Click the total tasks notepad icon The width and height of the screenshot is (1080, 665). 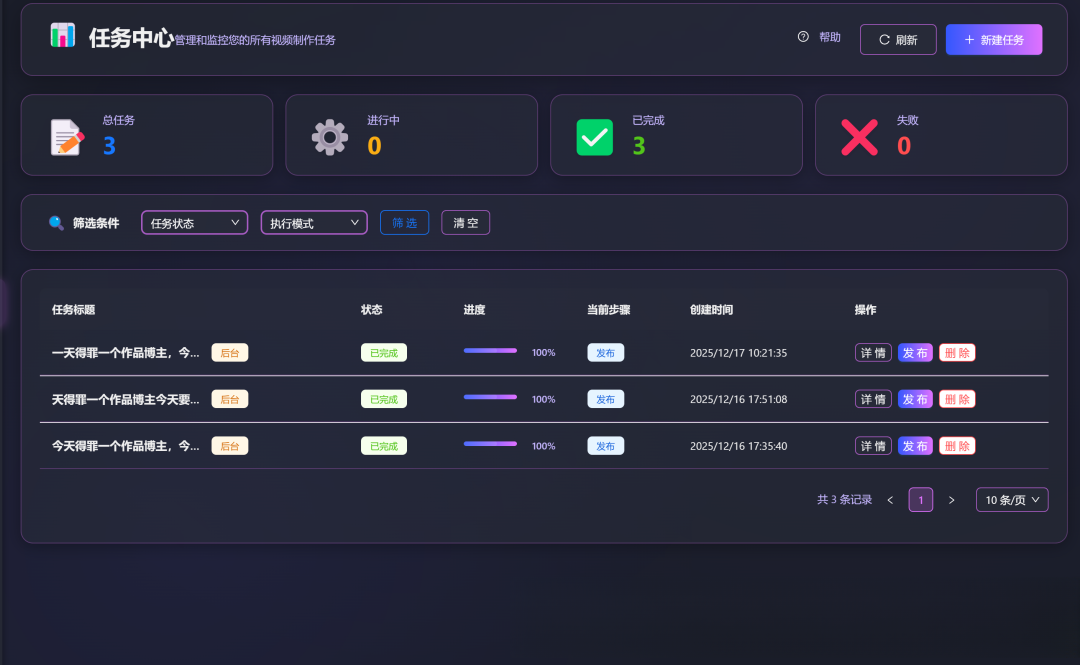pyautogui.click(x=67, y=137)
